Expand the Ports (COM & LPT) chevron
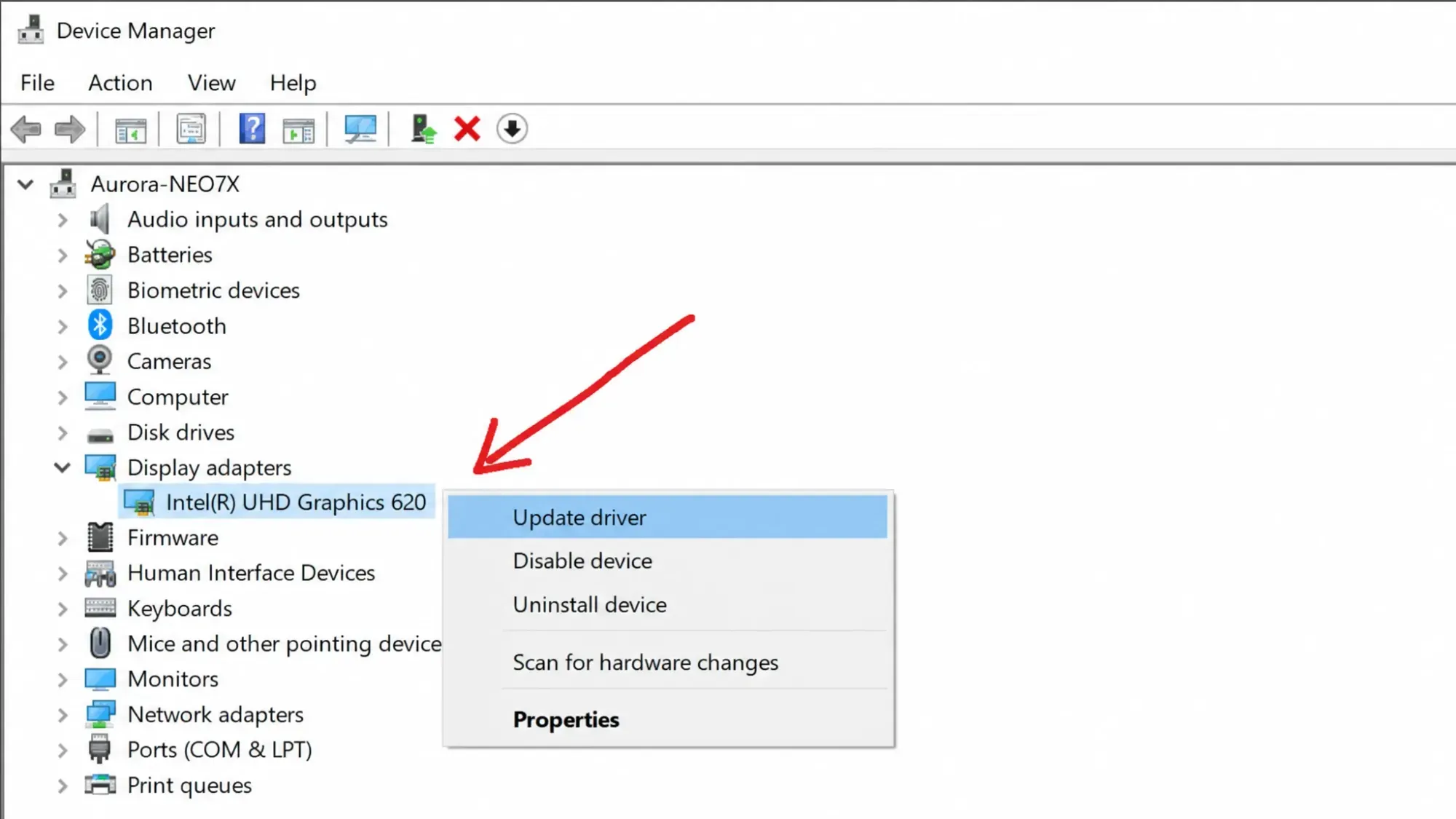The image size is (1456, 819). coord(63,750)
